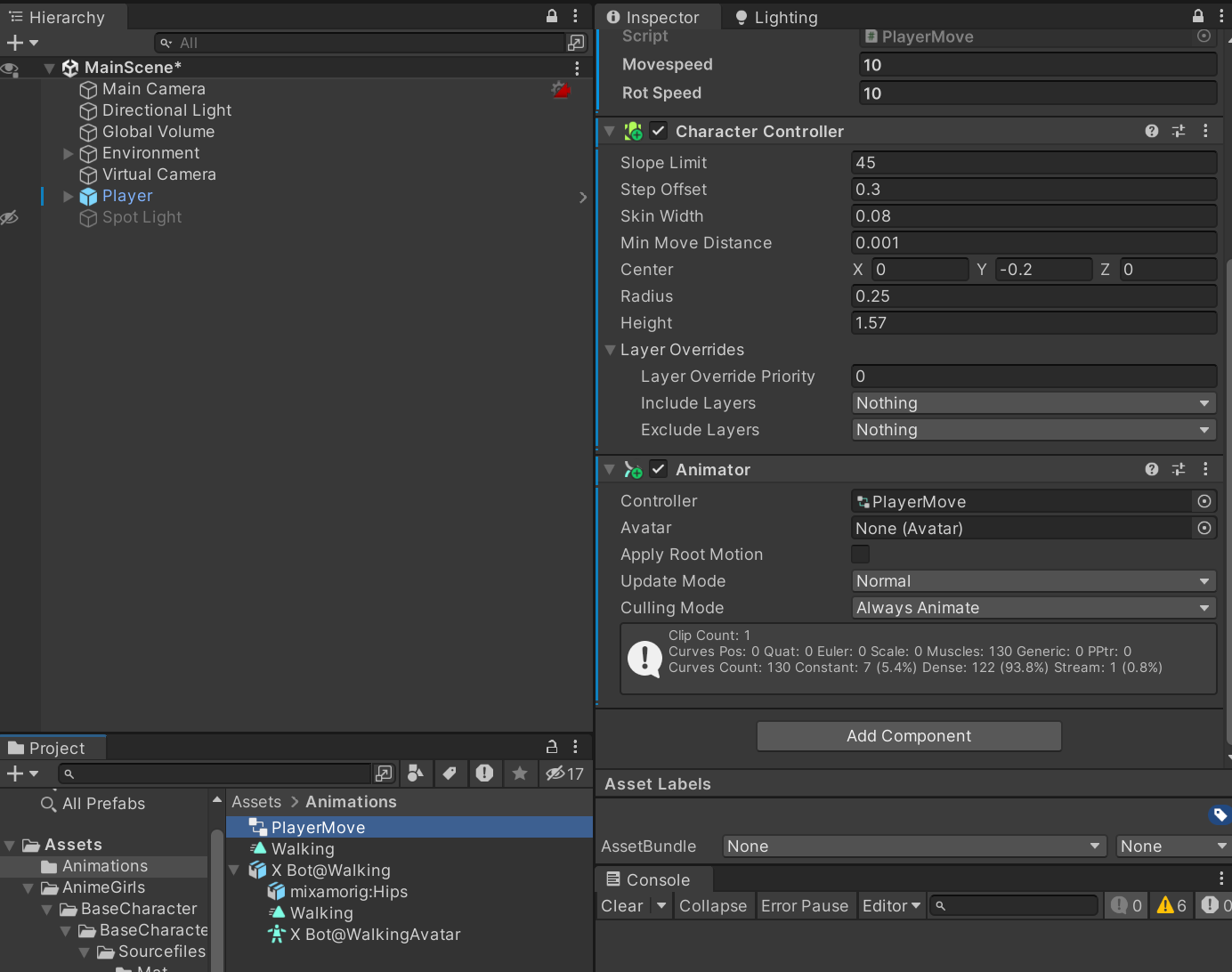Viewport: 1232px width, 972px height.
Task: Open Exclude Layers dropdown
Action: tap(1033, 430)
